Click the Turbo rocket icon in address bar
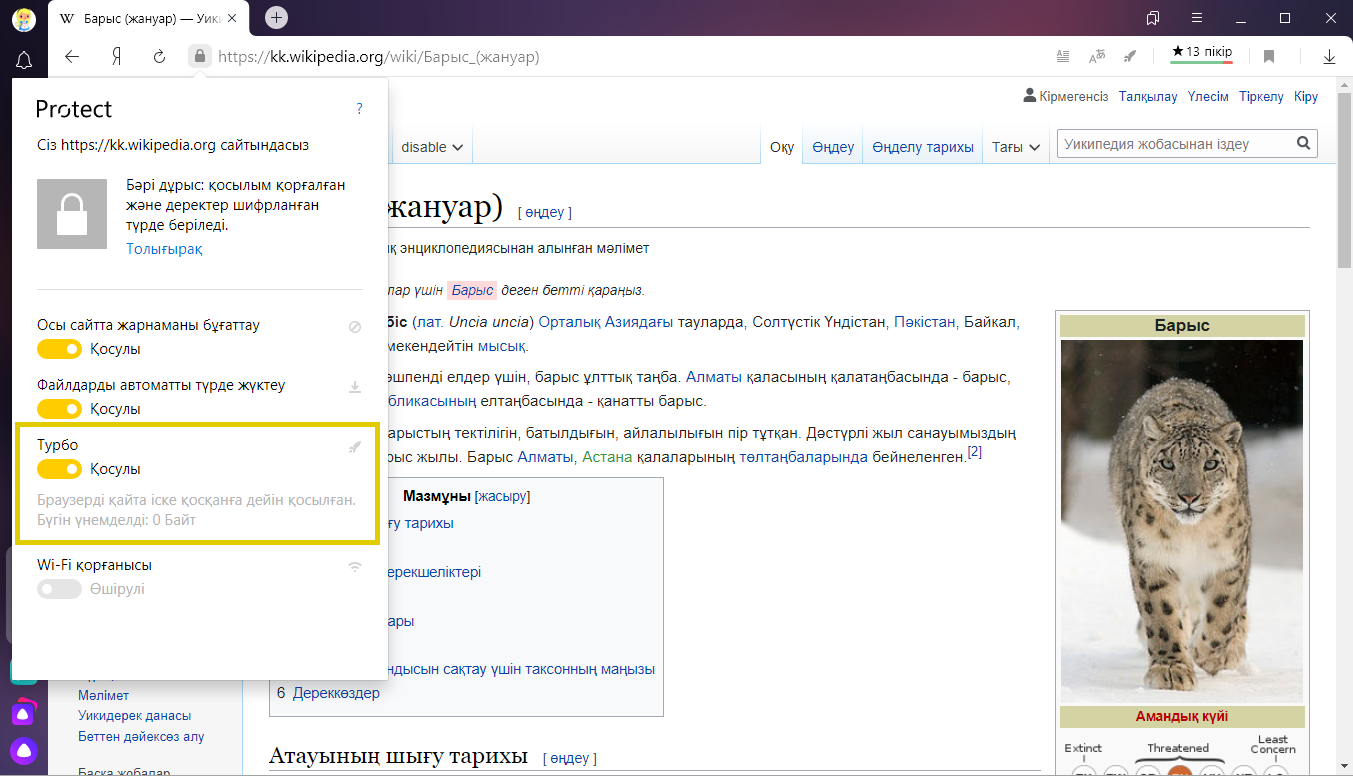 (1130, 57)
